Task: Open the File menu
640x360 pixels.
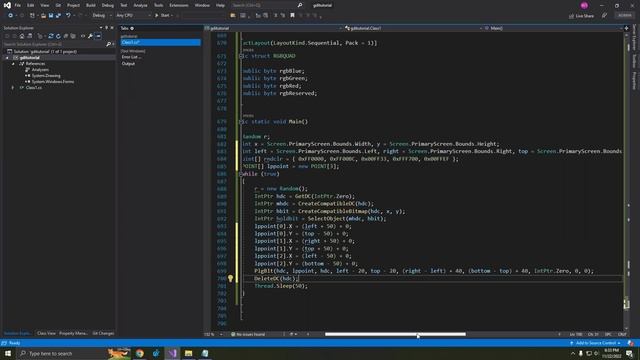Action: tap(18, 5)
